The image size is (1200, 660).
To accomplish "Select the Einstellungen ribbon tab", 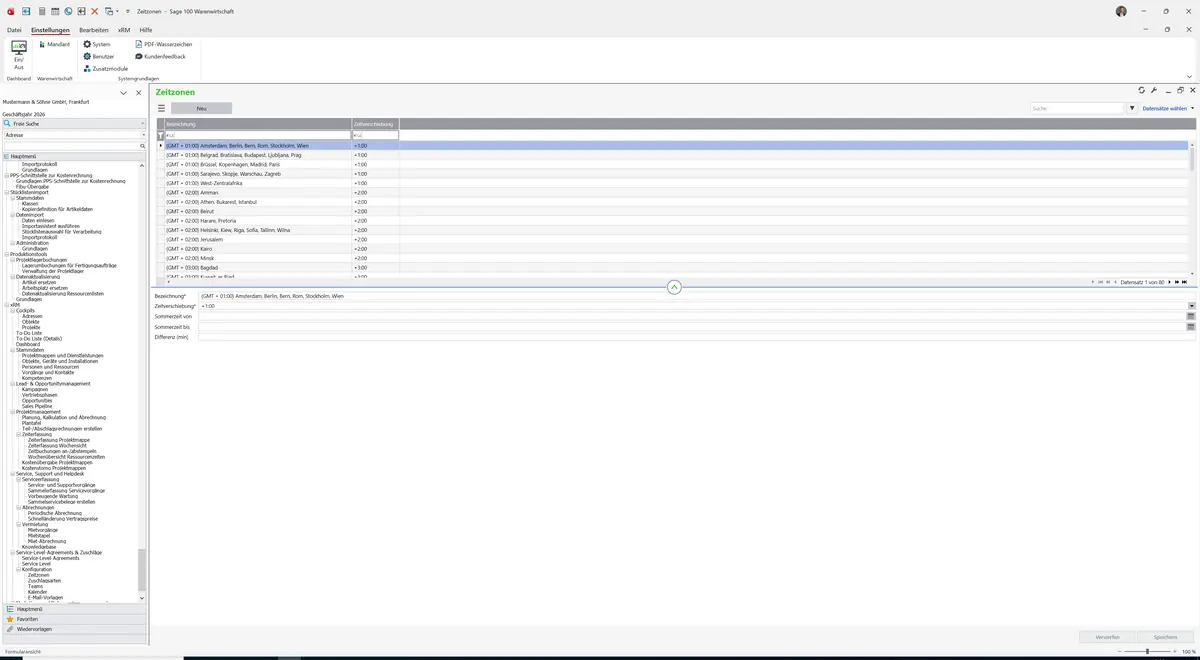I will coord(50,30).
